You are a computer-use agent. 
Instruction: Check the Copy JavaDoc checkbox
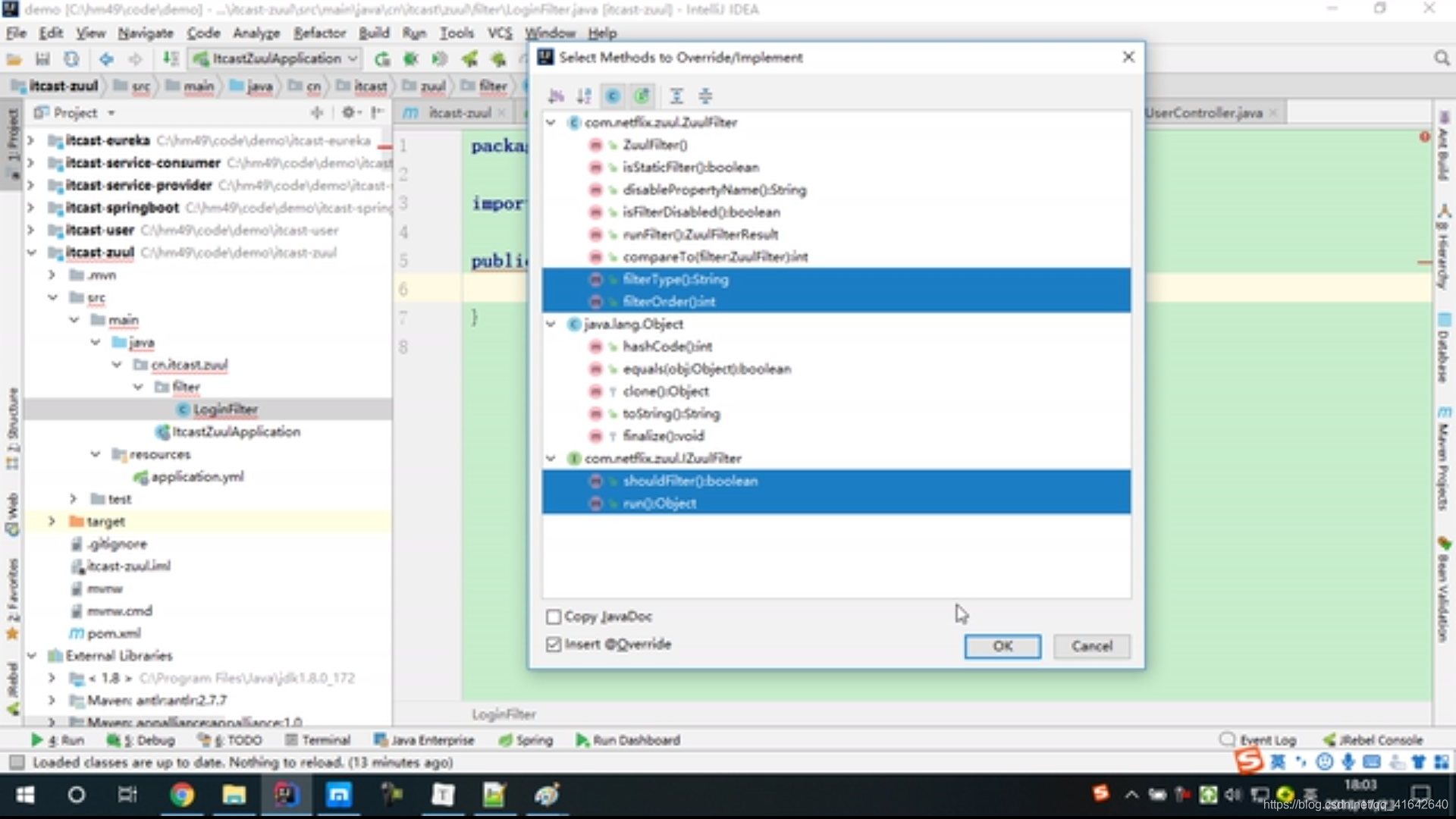pos(554,617)
